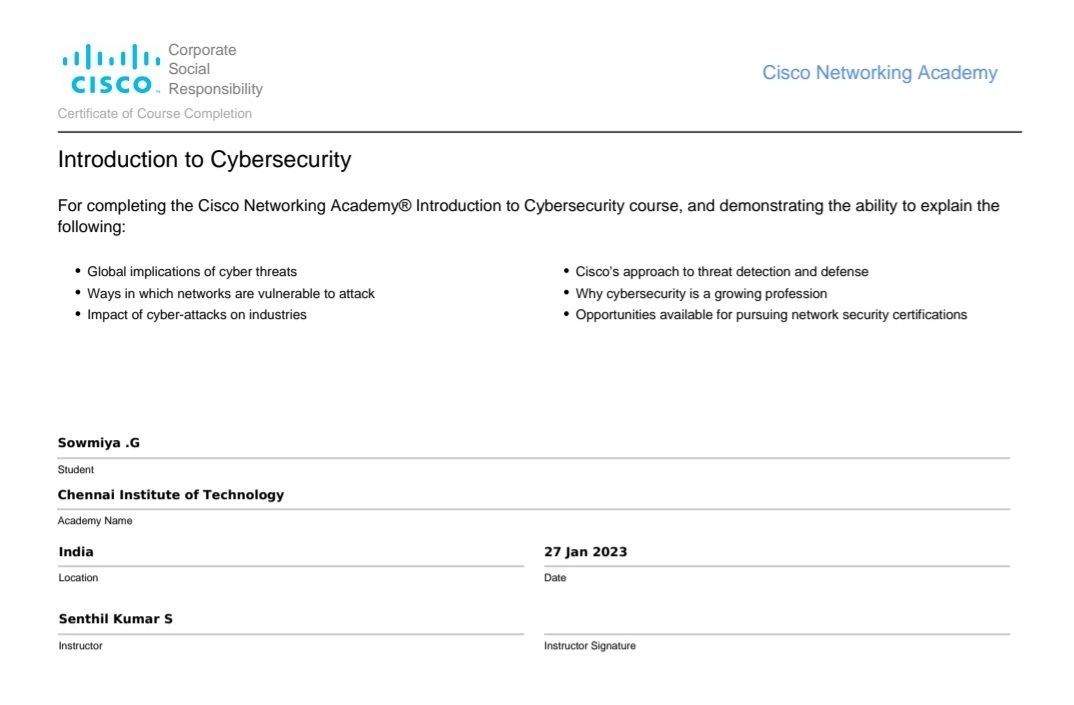Viewport: 1074px width, 705px height.
Task: Select the Corporate Social Responsibility text
Action: (215, 69)
